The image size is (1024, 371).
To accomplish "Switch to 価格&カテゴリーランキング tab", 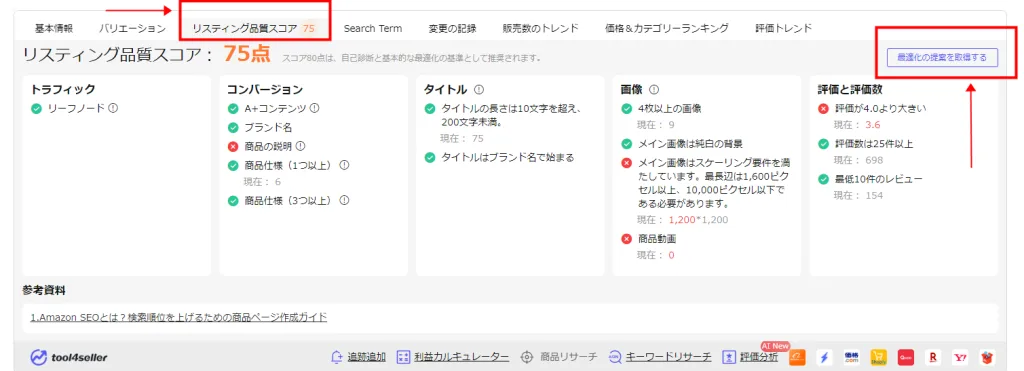I will (x=667, y=28).
